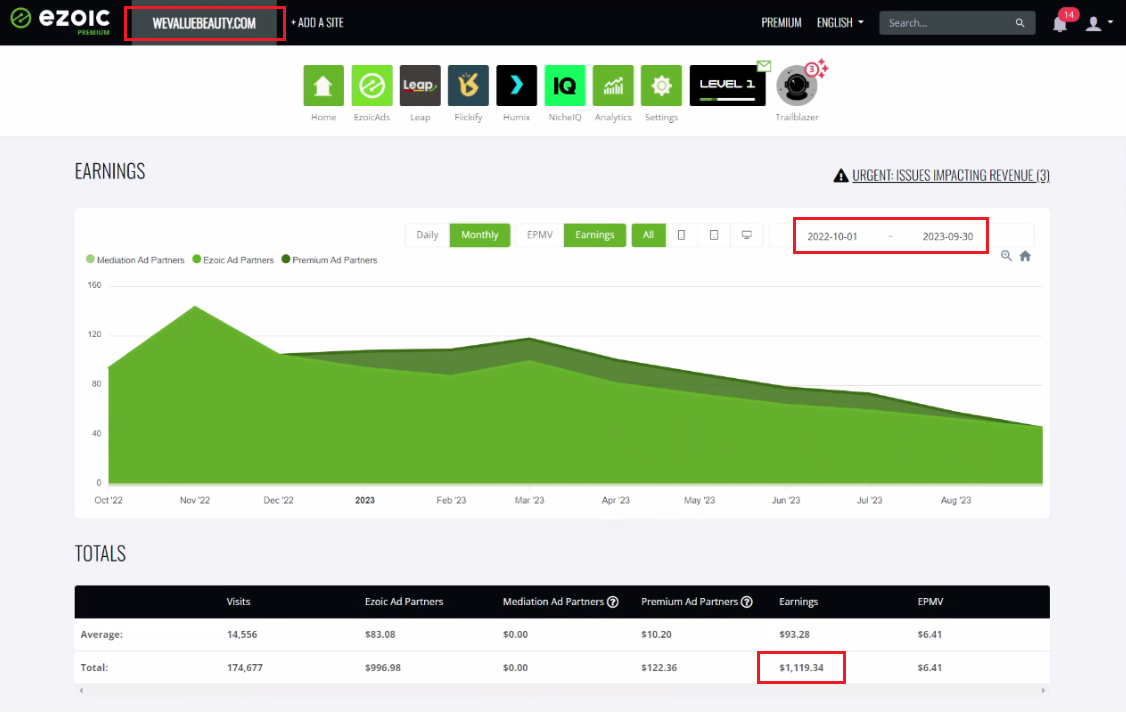This screenshot has height=714, width=1126.
Task: Filter by desktop monitor icon
Action: pyautogui.click(x=746, y=235)
